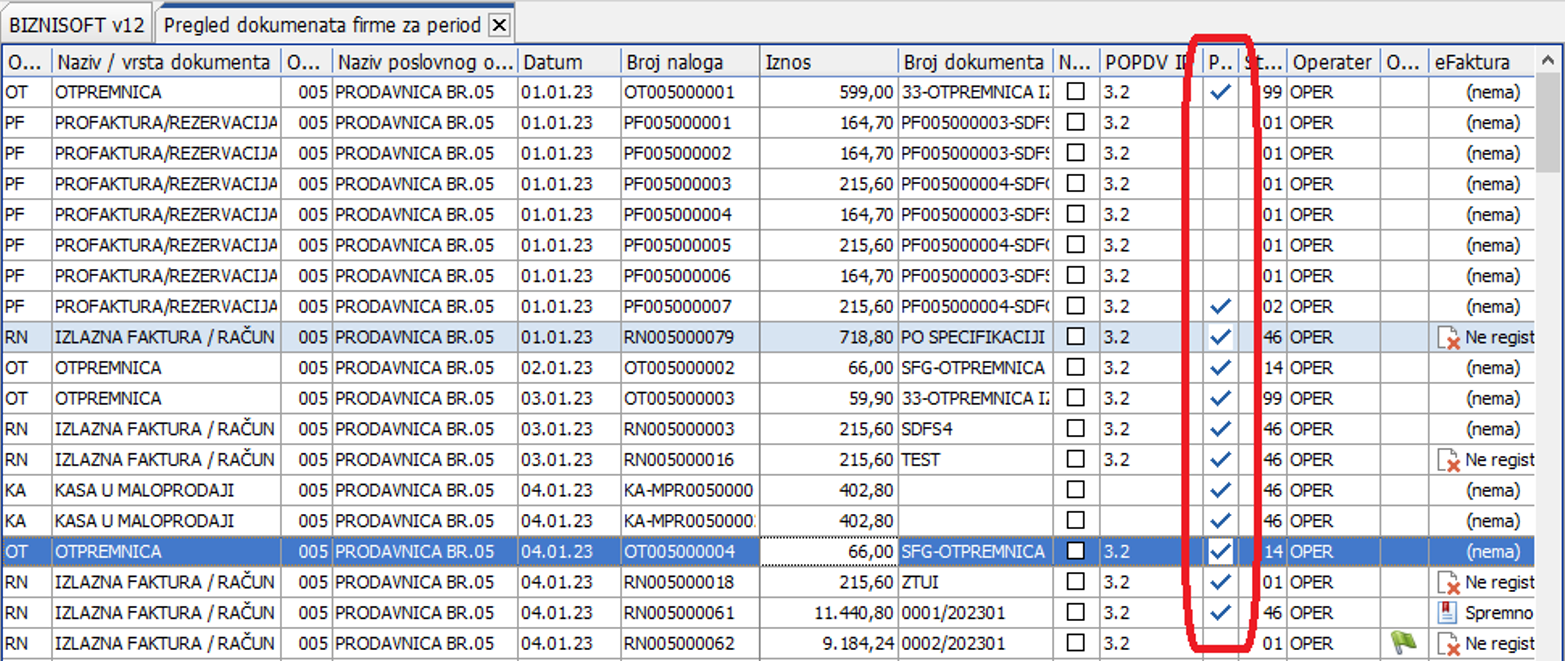
Task: Select order number PF005000006
Action: [x=679, y=276]
